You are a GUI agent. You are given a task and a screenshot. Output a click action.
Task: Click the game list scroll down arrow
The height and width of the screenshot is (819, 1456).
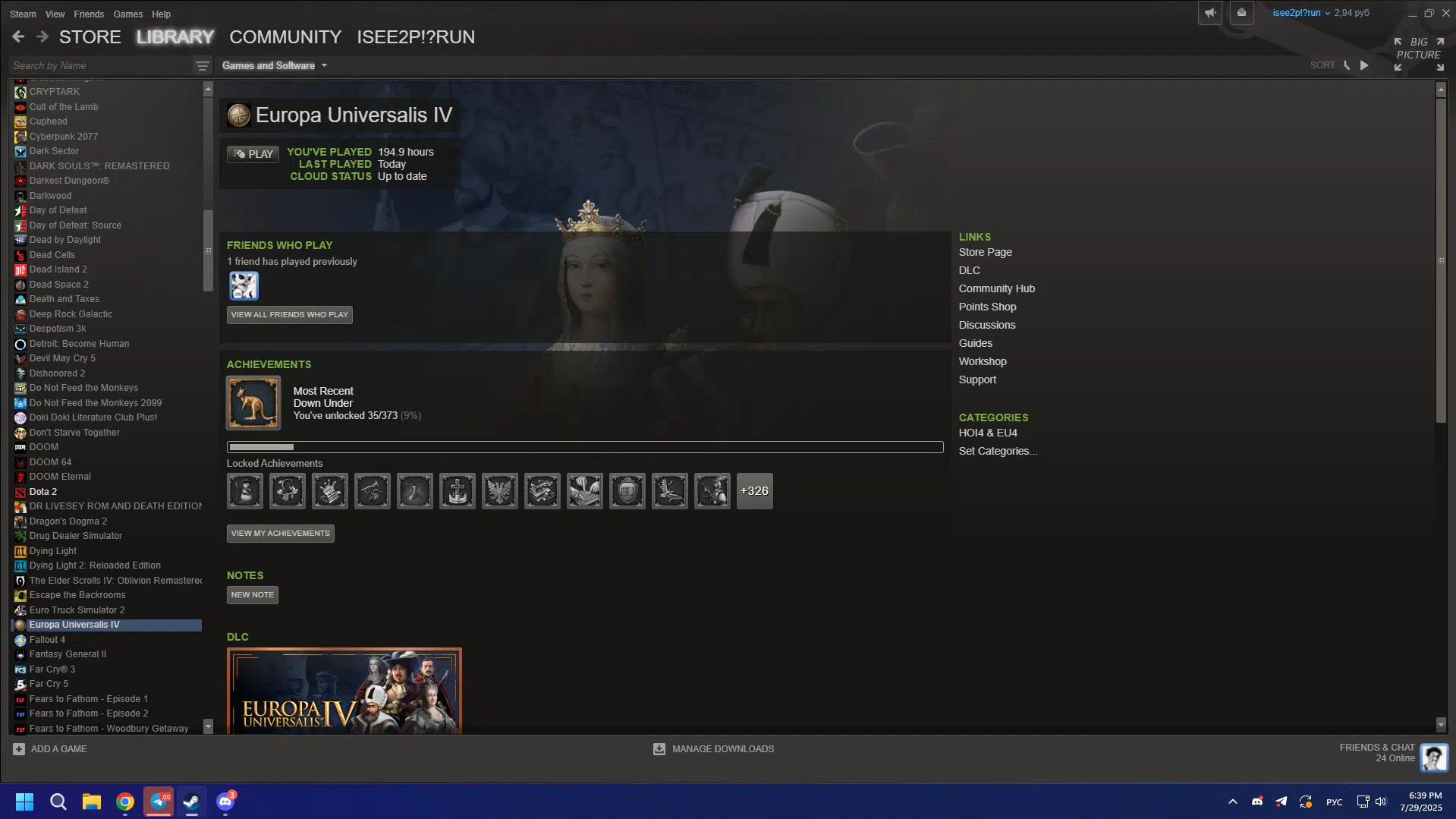tap(208, 726)
